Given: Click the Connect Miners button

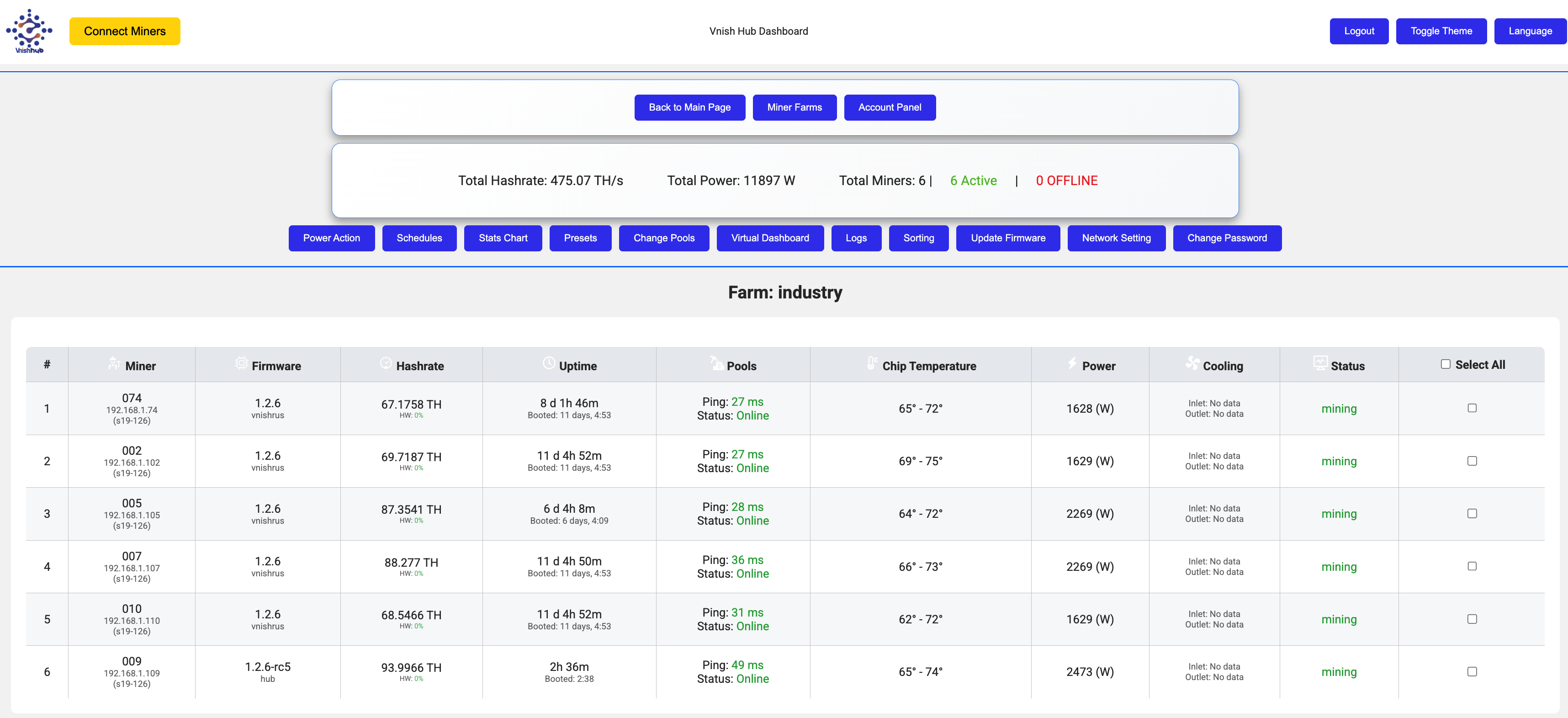Looking at the screenshot, I should click(x=125, y=31).
